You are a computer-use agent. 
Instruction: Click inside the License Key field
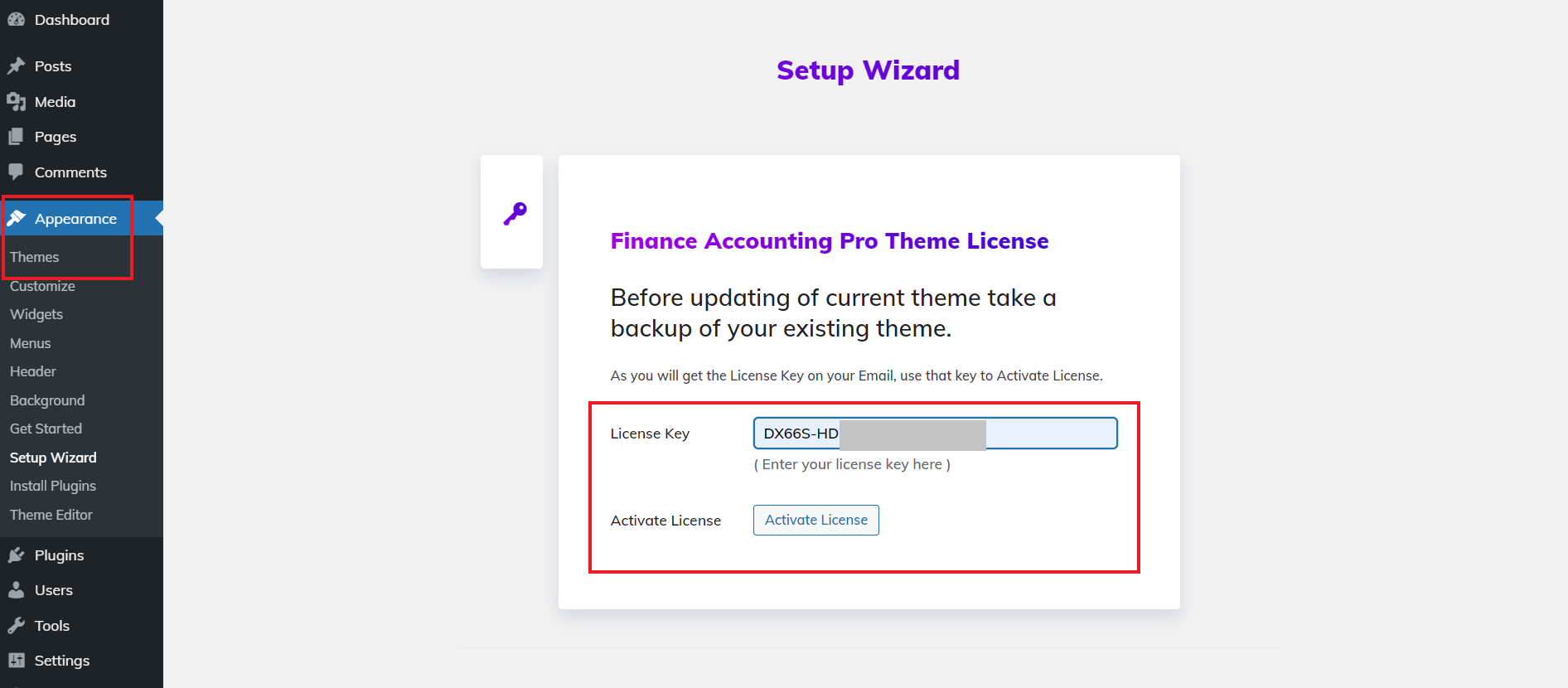(934, 433)
